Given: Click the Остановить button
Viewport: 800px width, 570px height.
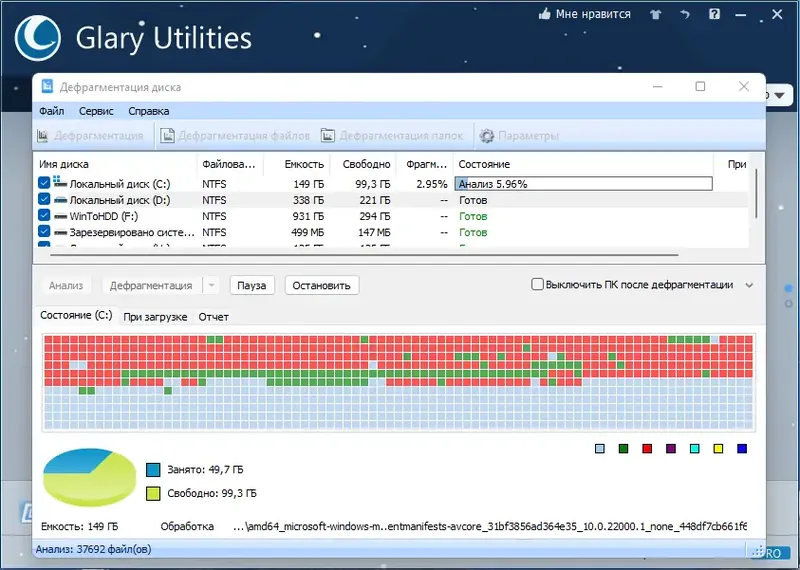Looking at the screenshot, I should tap(321, 285).
